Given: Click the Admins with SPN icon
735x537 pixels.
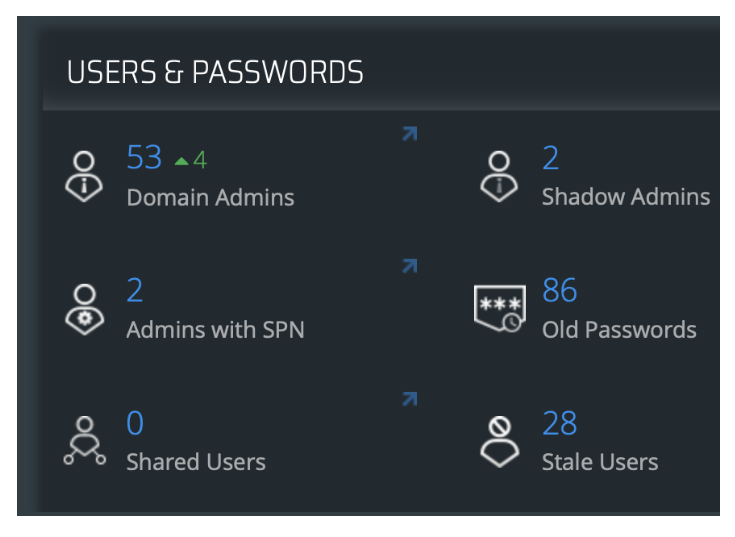Looking at the screenshot, I should tap(85, 309).
